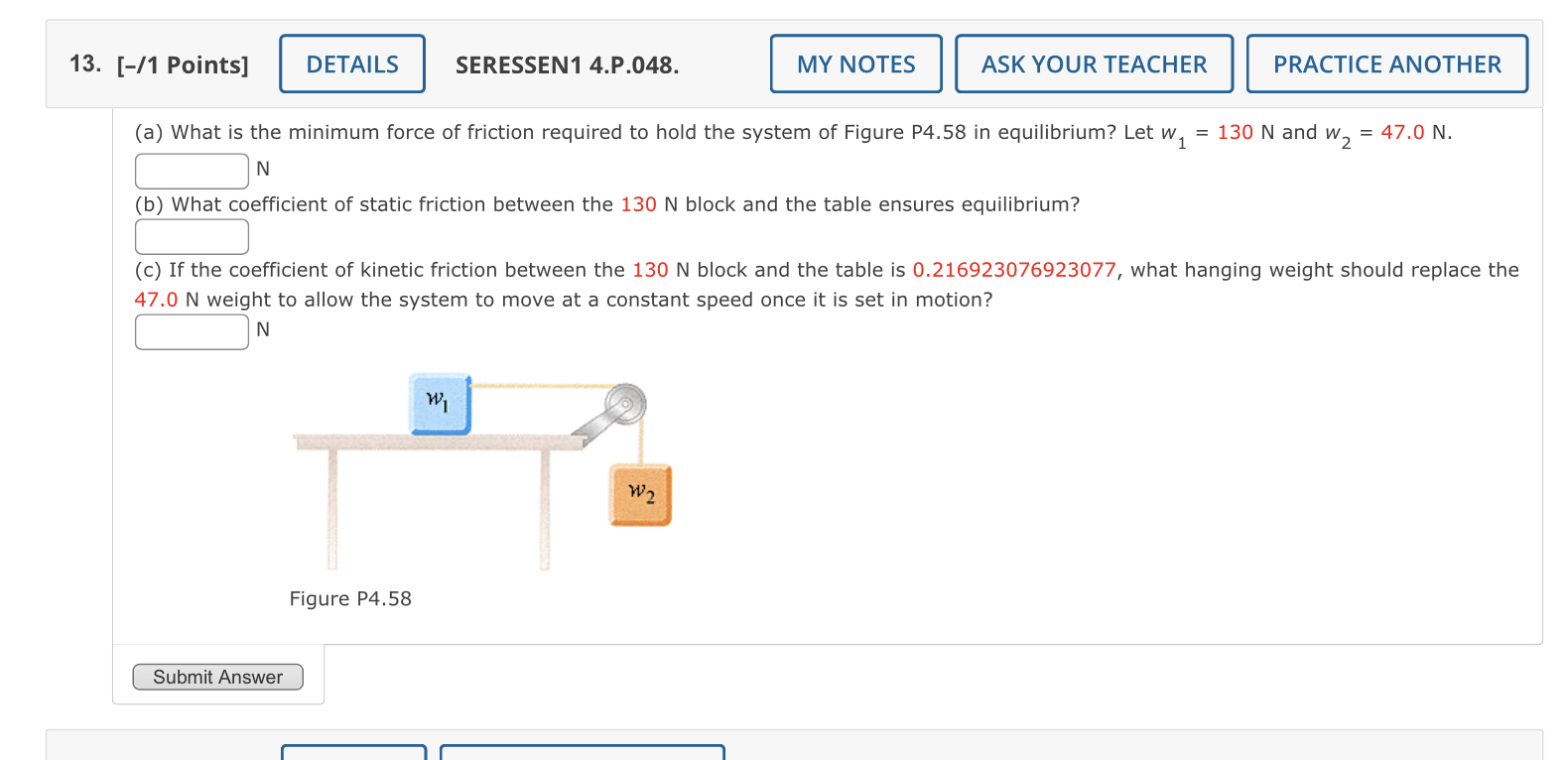
Task: Click the answer box for part (c)
Action: (191, 330)
